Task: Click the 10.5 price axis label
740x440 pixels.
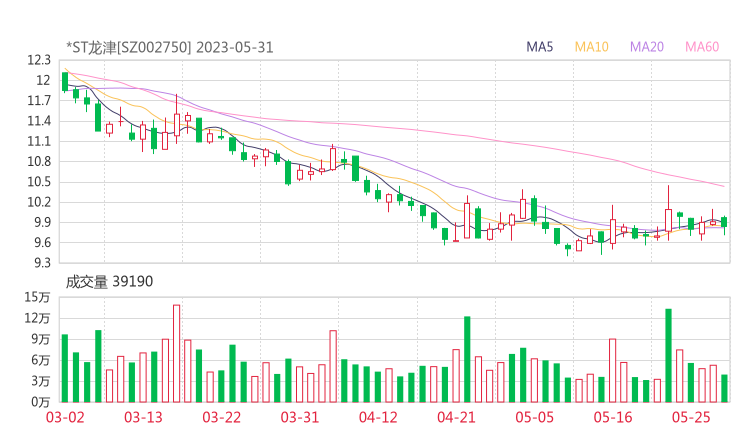Action: tap(39, 182)
